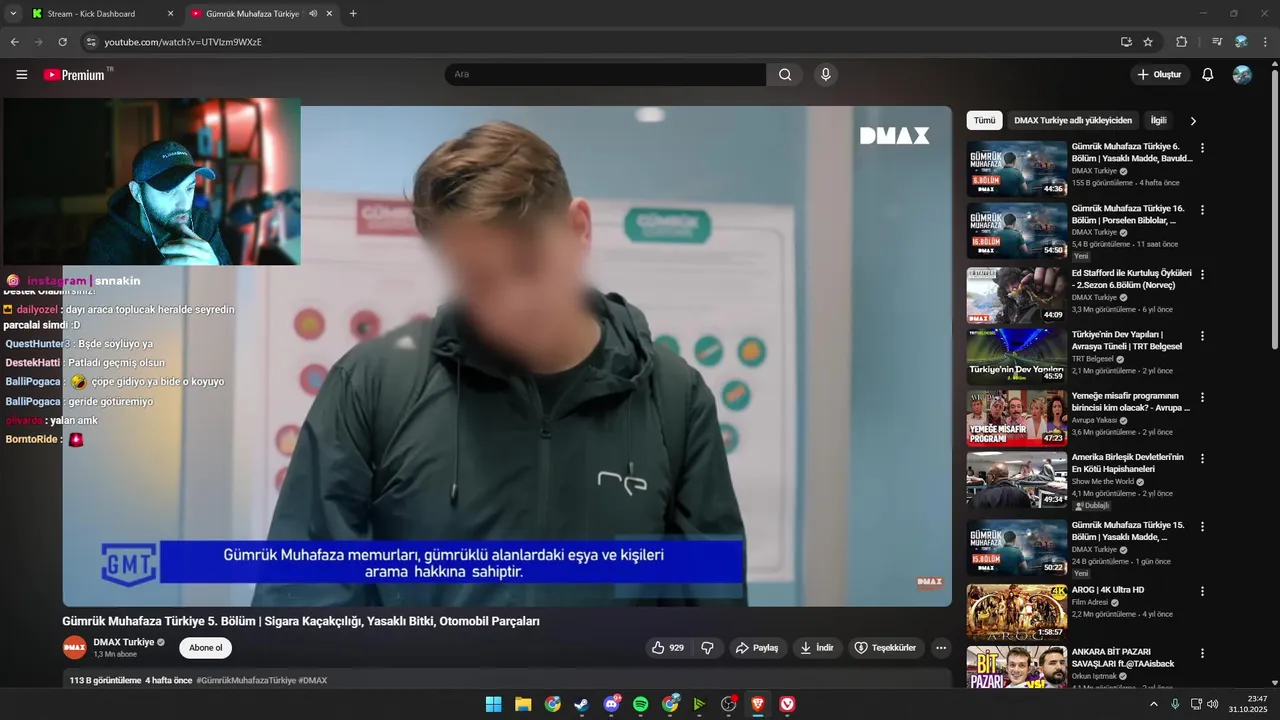
Task: Open Gümrük Muhafaza 15. Bölüm thumbnail
Action: (x=1016, y=548)
